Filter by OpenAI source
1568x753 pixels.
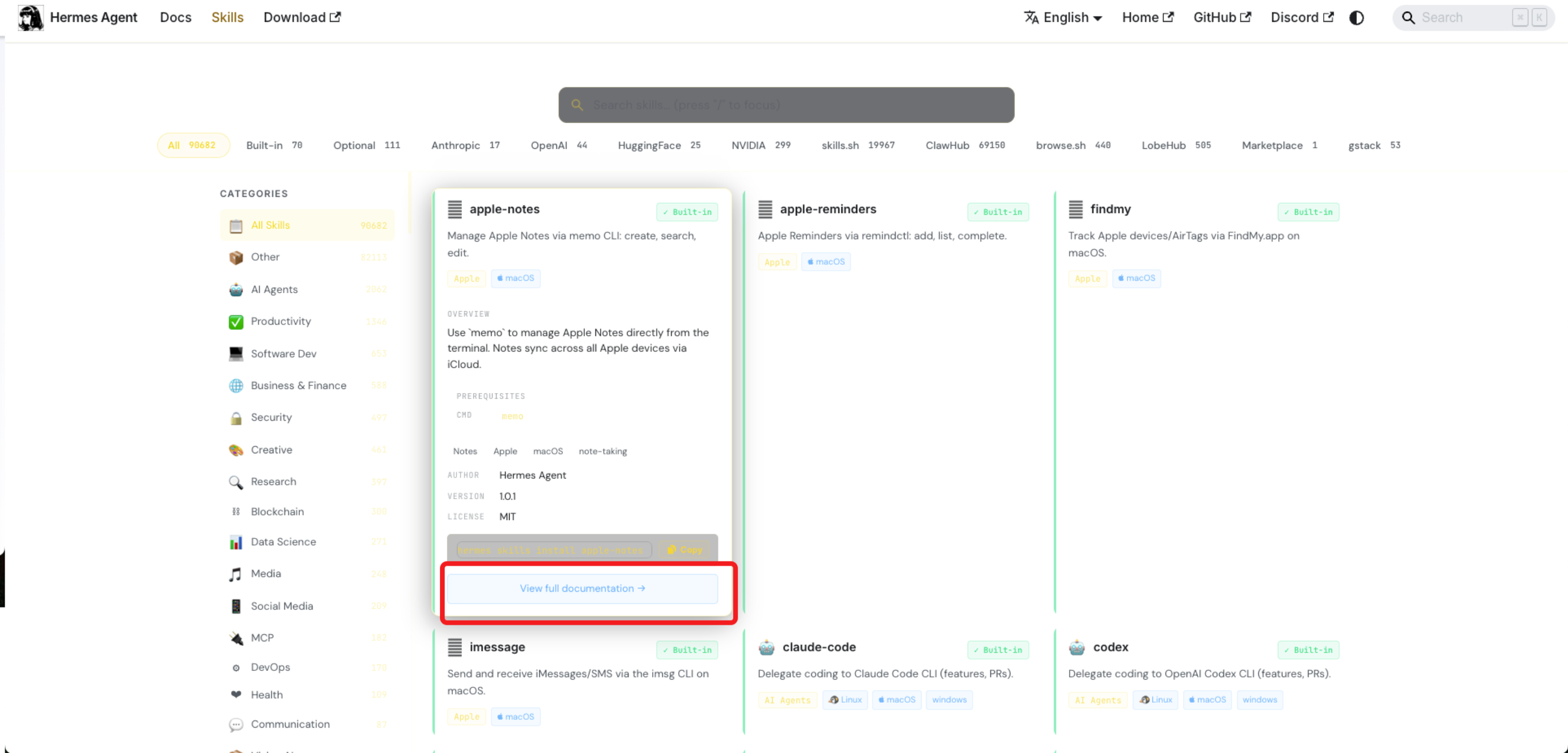coord(558,145)
